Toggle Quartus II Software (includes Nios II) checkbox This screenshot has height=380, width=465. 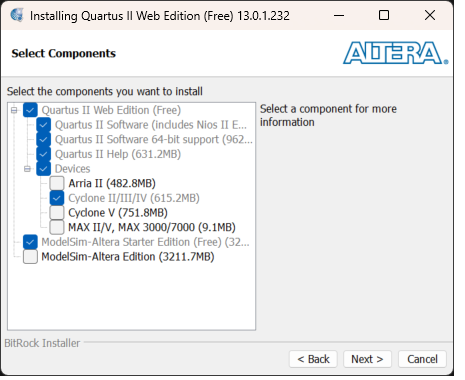[43, 125]
